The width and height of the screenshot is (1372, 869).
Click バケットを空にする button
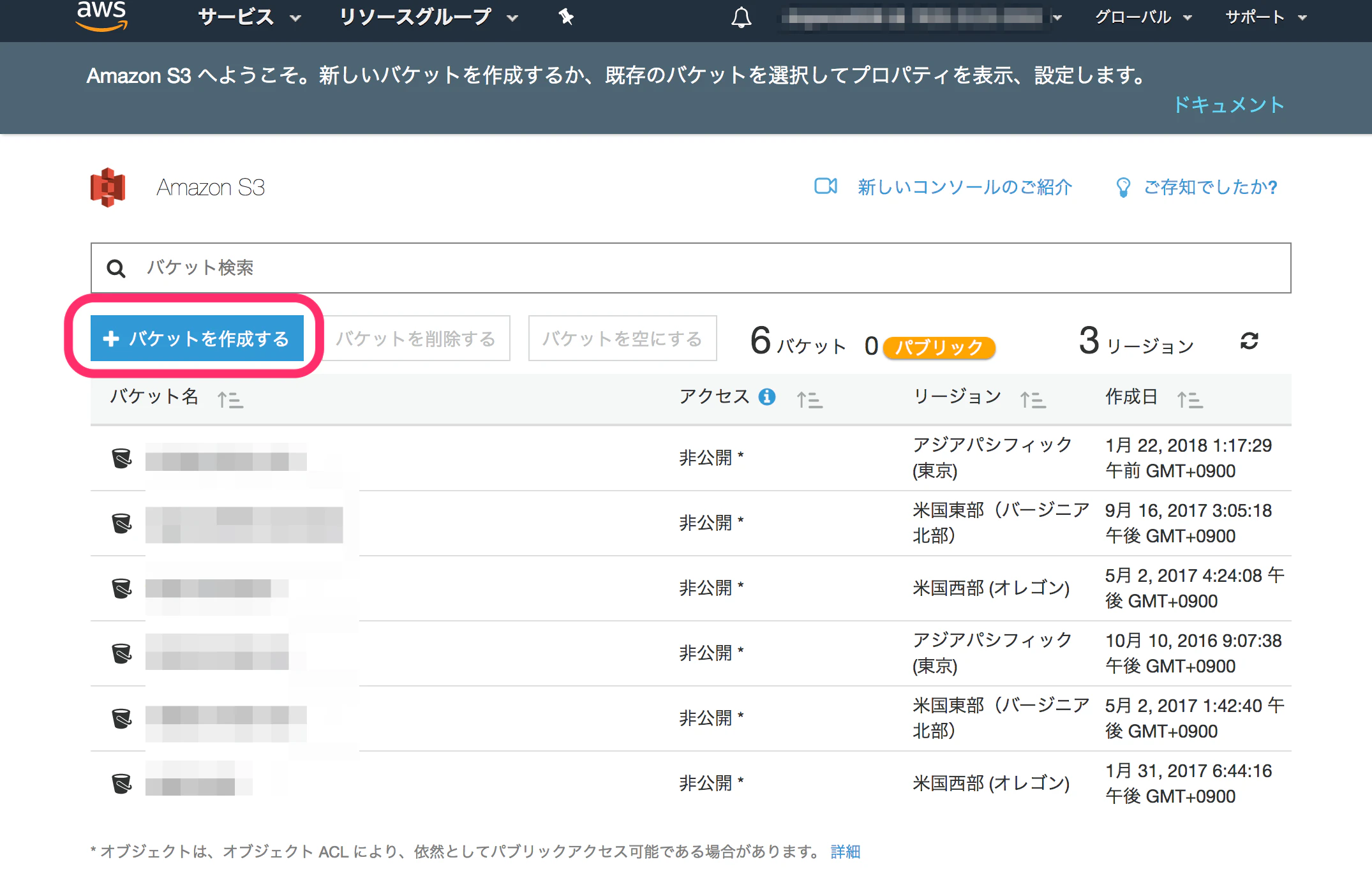pyautogui.click(x=623, y=338)
